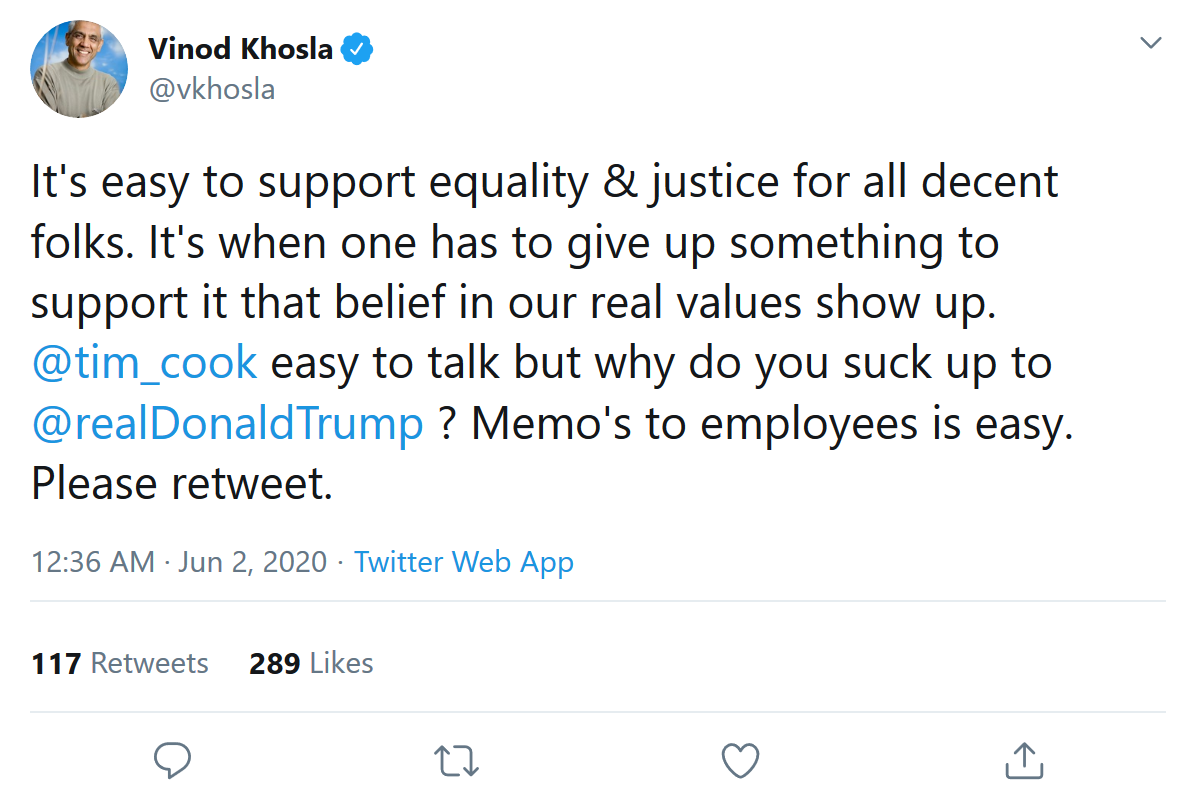Open Vinod Khosla's profile picture
This screenshot has width=1196, height=808.
coord(80,69)
